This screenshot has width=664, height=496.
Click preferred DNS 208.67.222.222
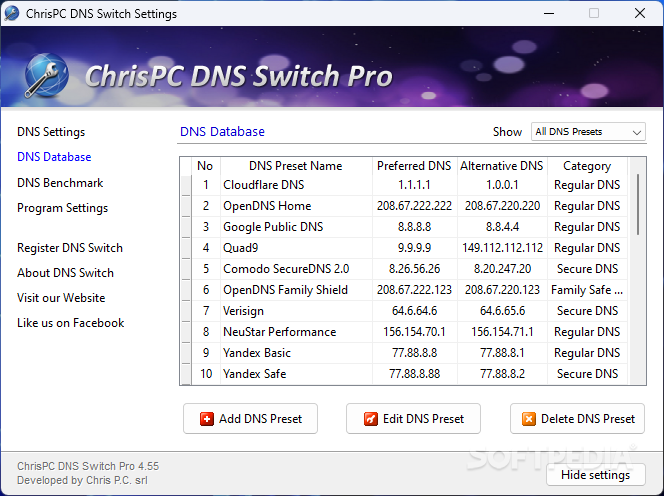click(x=414, y=206)
